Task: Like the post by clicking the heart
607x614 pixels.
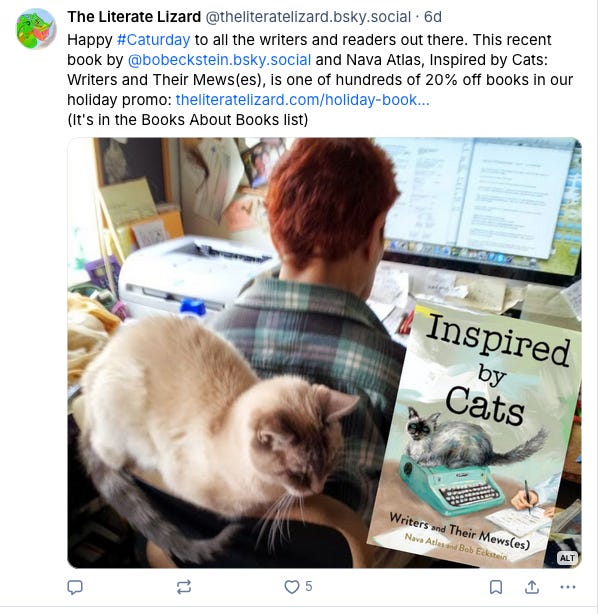Action: (x=292, y=587)
